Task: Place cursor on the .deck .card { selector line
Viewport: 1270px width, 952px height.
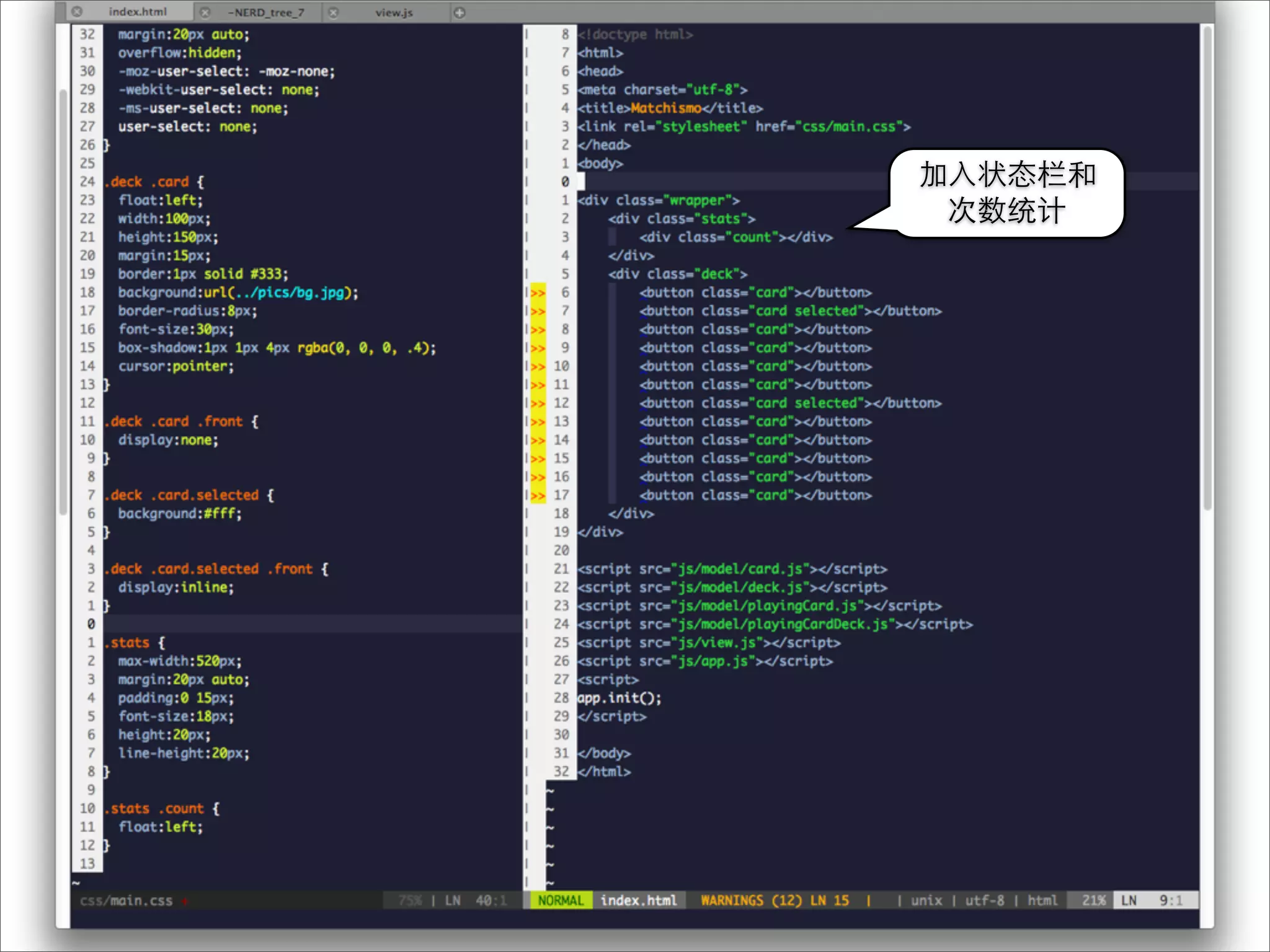Action: [x=155, y=182]
